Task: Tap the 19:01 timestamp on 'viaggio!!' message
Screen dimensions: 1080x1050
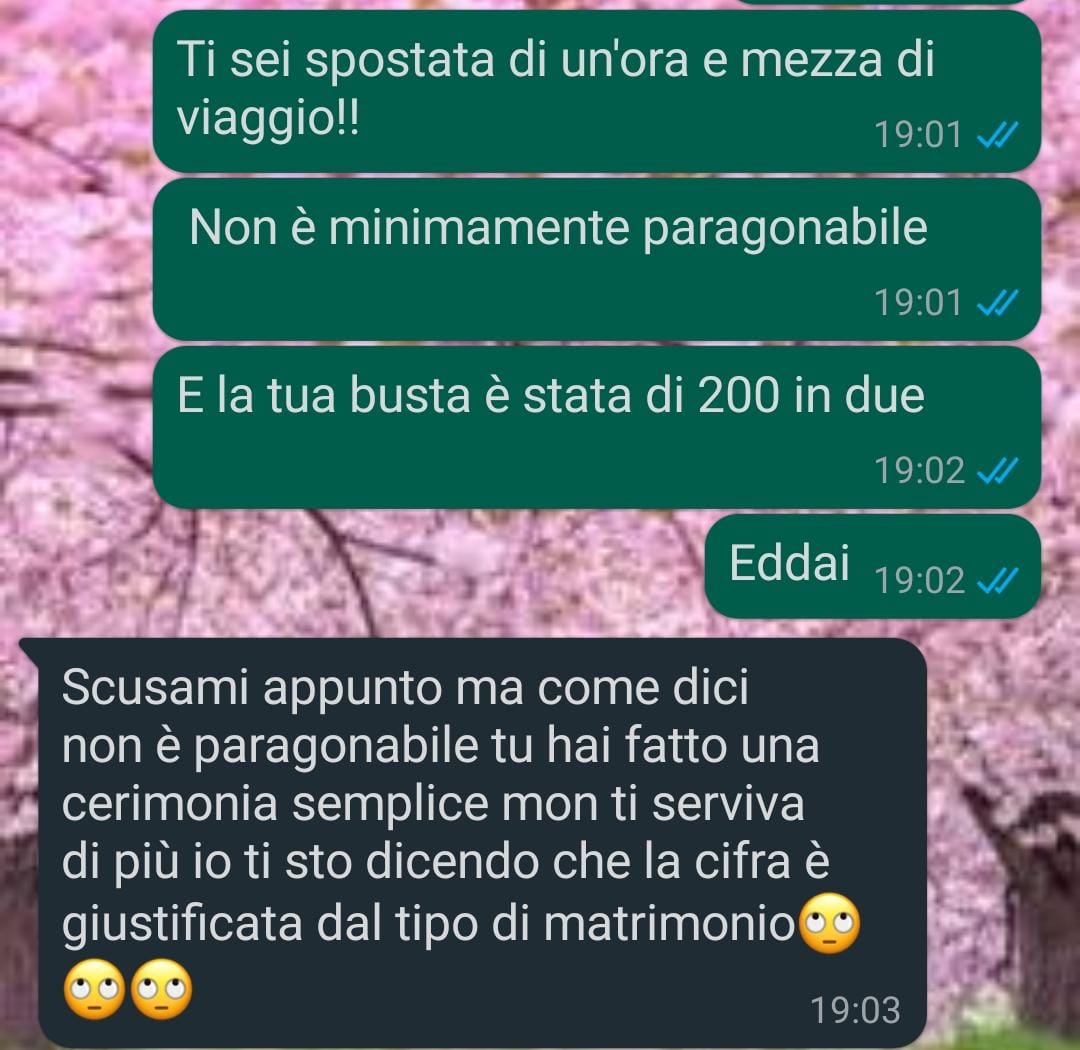Action: point(917,135)
